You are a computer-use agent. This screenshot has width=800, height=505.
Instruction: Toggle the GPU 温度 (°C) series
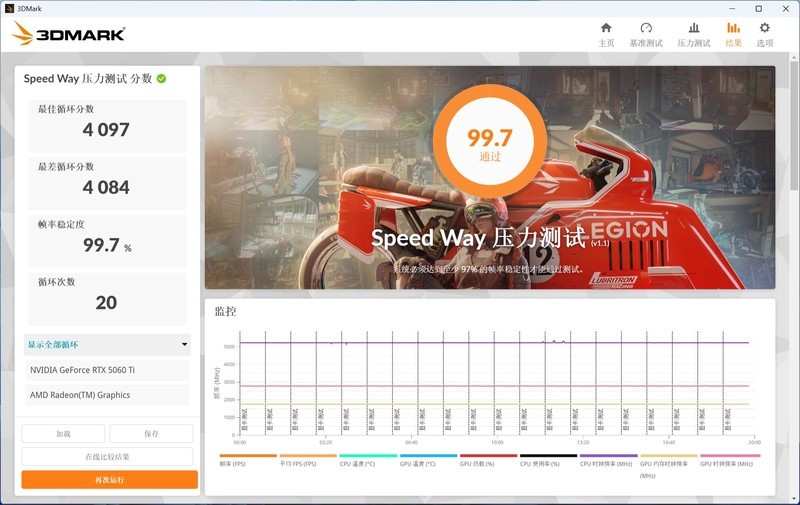tap(428, 461)
